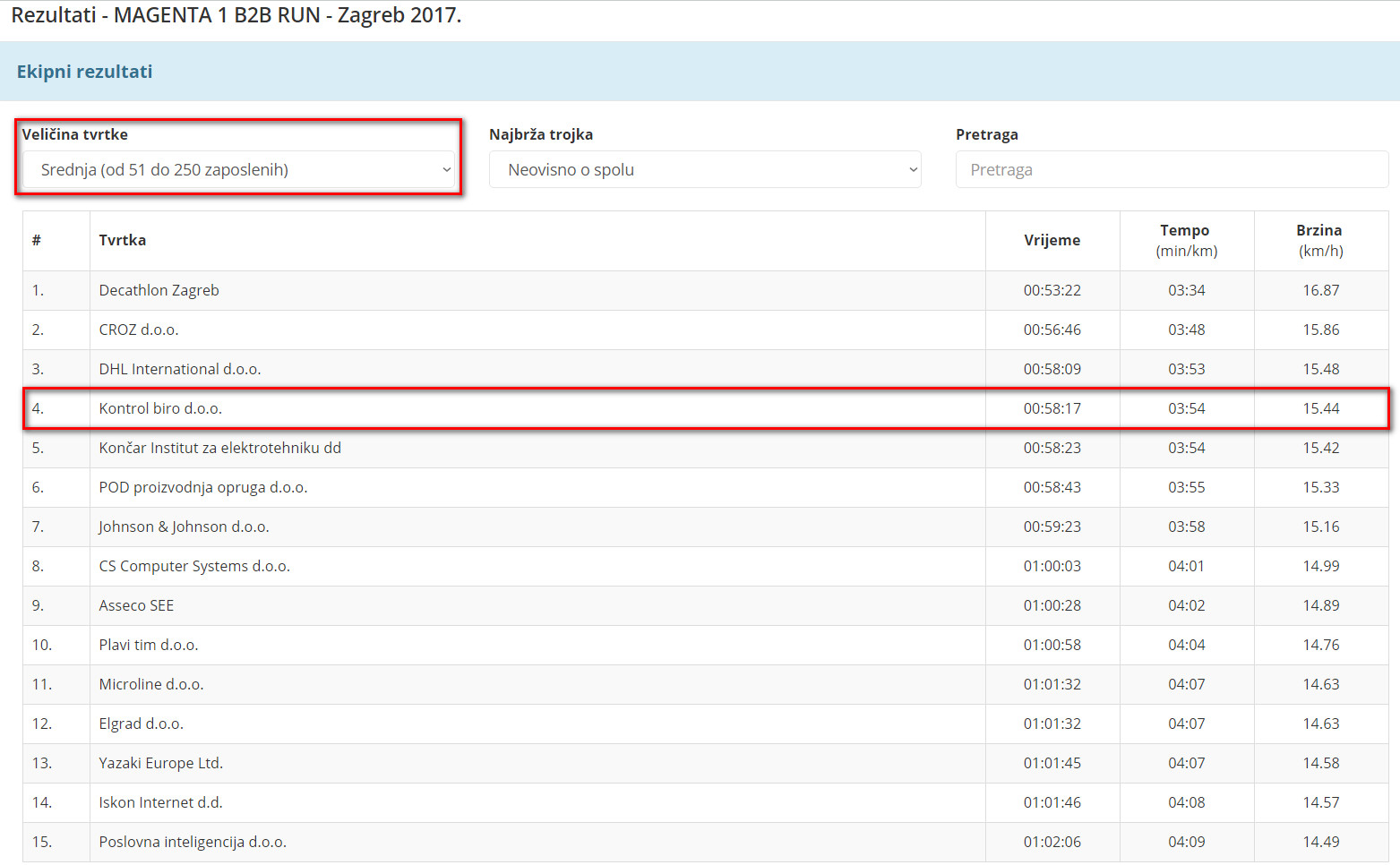The width and height of the screenshot is (1400, 865).
Task: Select Elgrad d.o.o. entry
Action: tap(142, 724)
